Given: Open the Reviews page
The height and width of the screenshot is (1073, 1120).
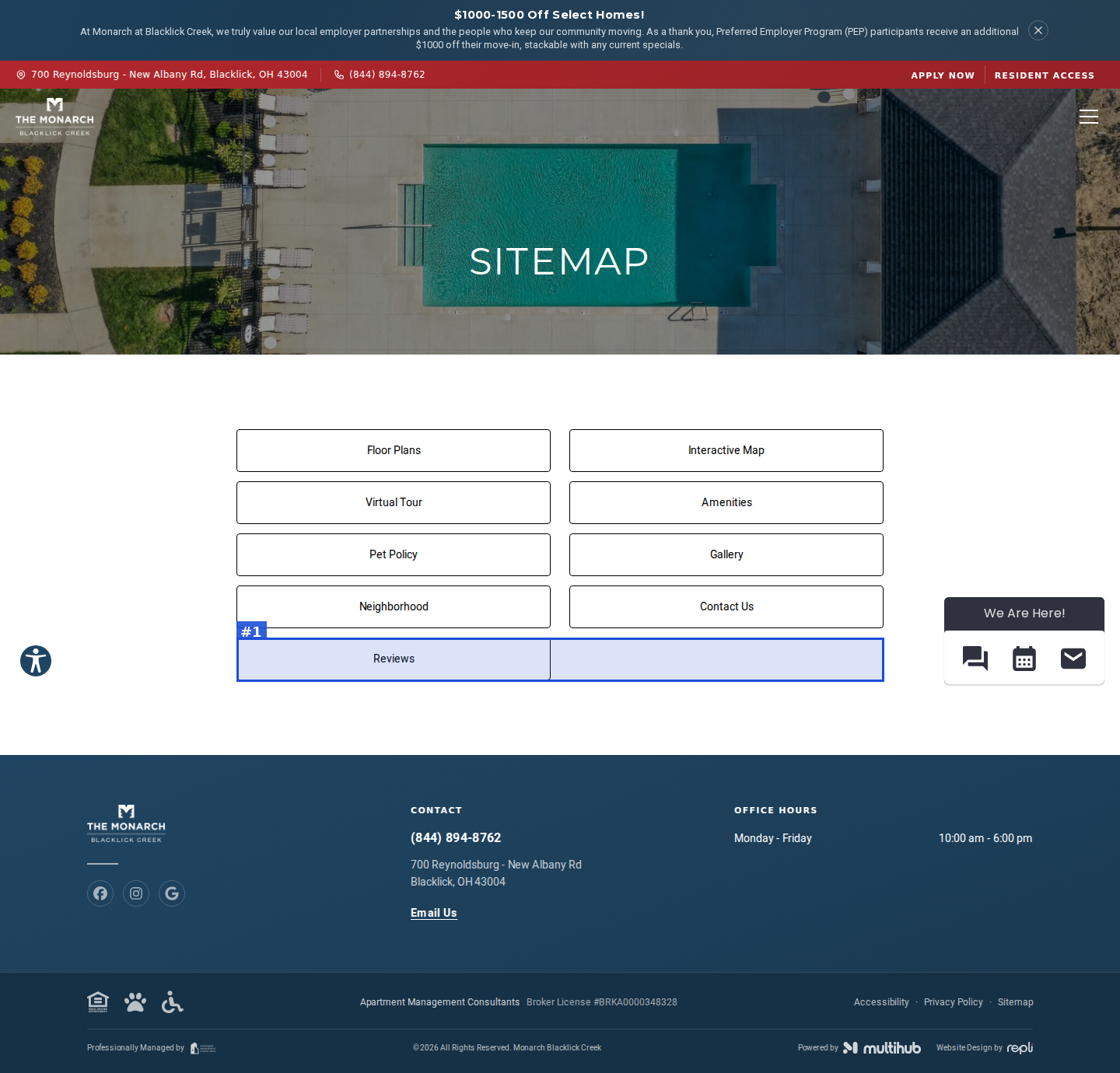Looking at the screenshot, I should click(394, 659).
